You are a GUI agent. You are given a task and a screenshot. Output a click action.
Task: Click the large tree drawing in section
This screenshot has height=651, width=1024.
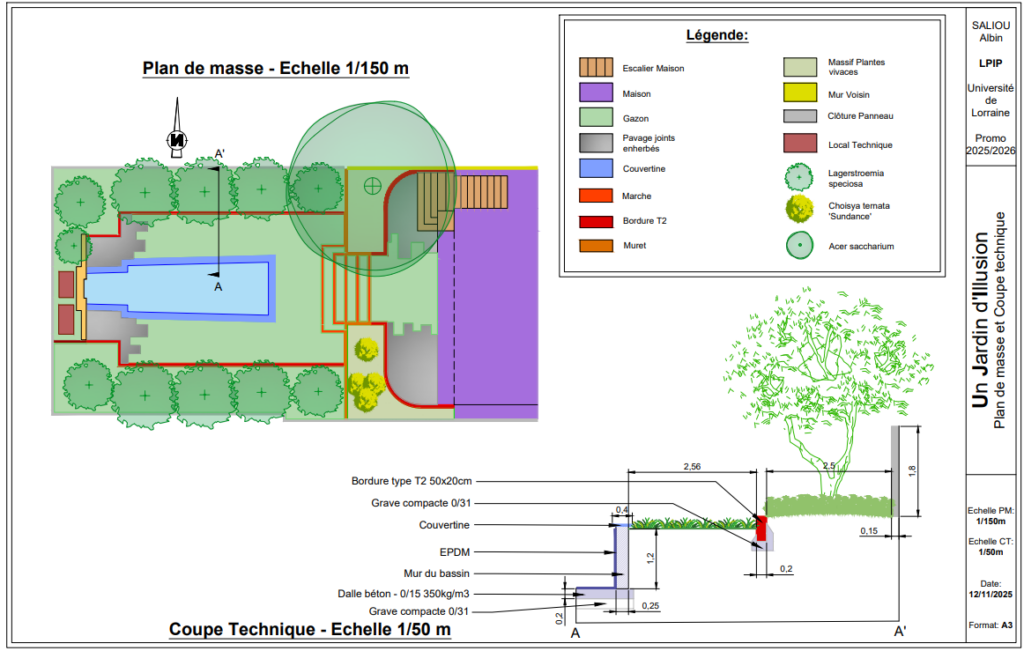pyautogui.click(x=827, y=392)
